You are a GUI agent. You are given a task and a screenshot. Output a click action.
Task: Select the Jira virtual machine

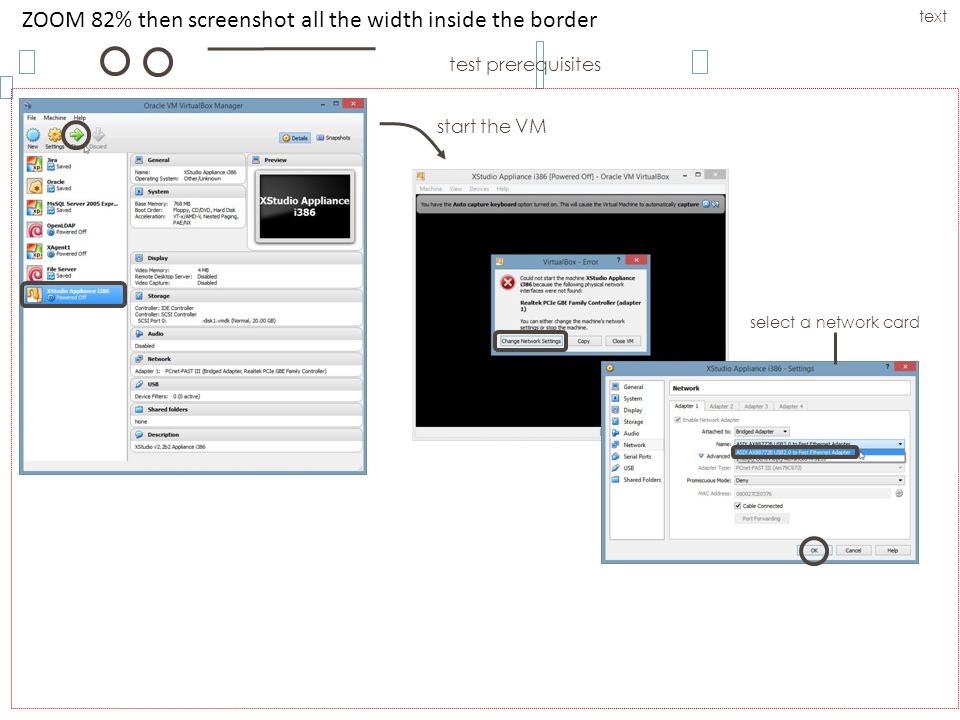pyautogui.click(x=73, y=163)
